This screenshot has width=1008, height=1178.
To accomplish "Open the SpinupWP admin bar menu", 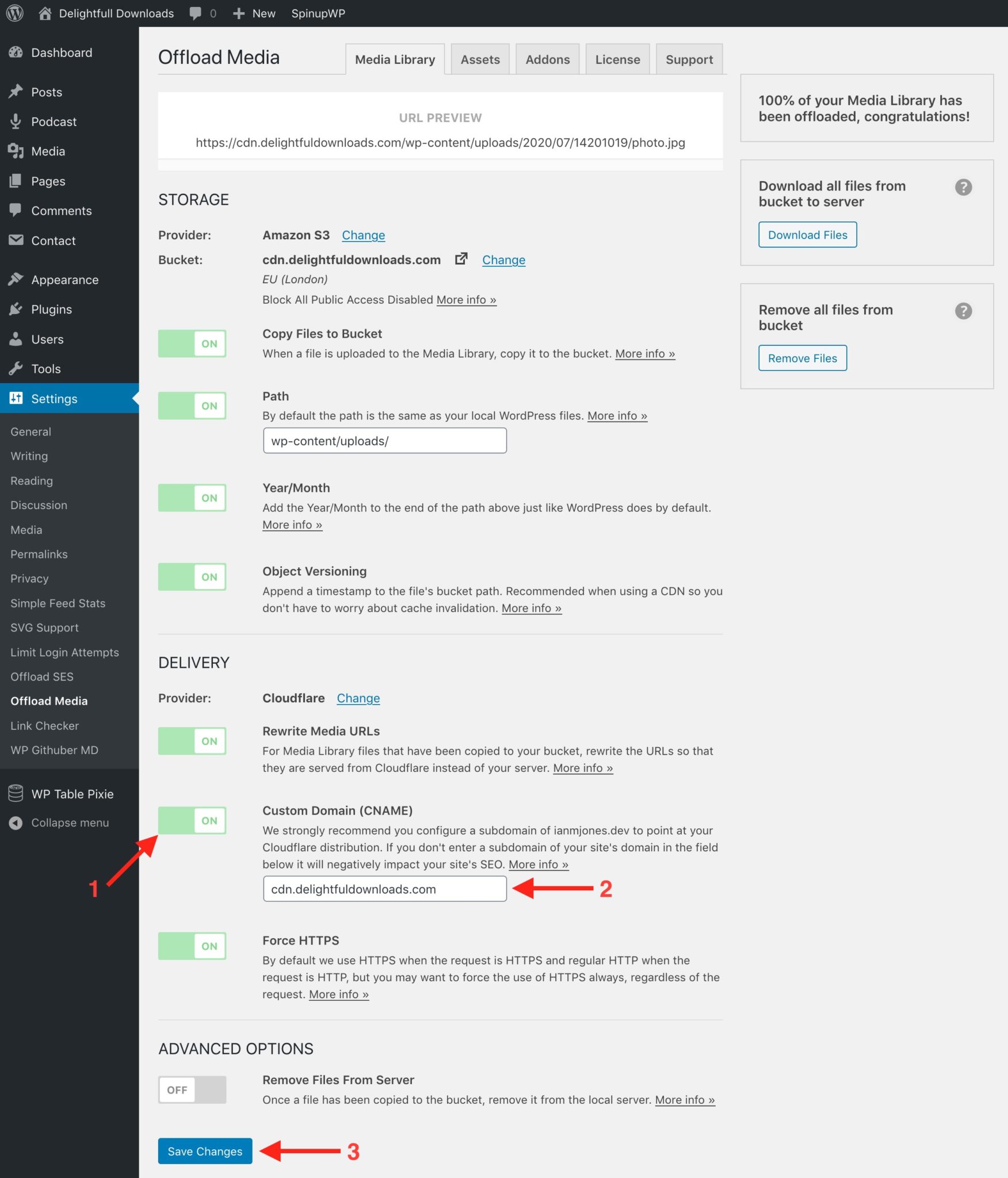I will pyautogui.click(x=318, y=13).
